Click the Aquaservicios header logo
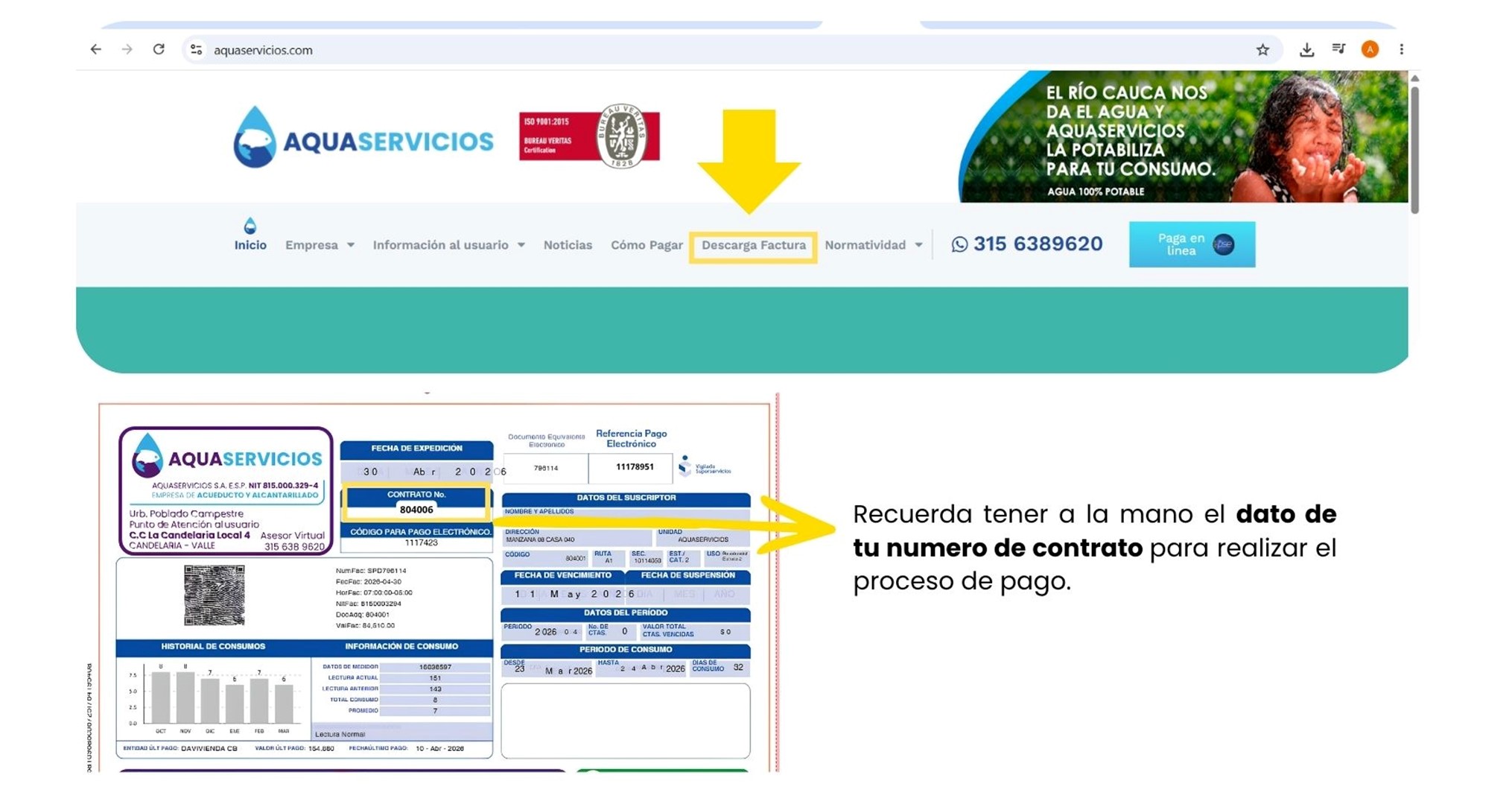1512x807 pixels. pos(363,138)
